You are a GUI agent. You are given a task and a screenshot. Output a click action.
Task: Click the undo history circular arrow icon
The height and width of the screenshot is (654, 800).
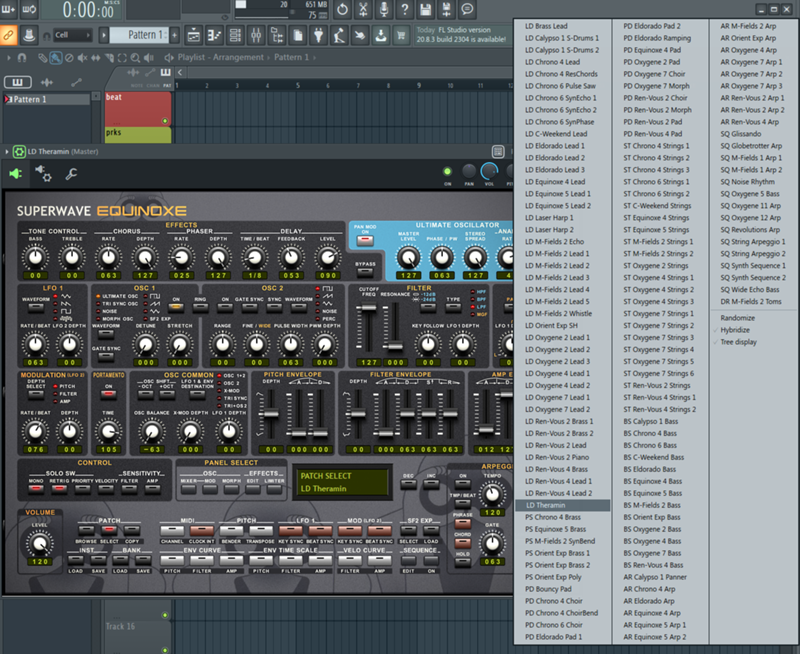[x=342, y=9]
